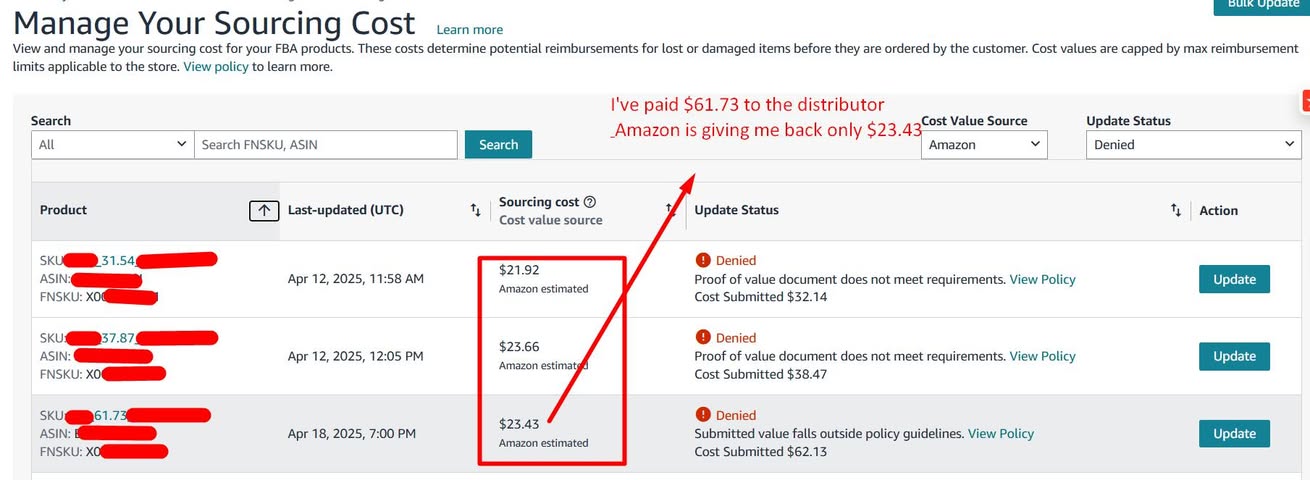Click the Last-updated column sort arrows
The width and height of the screenshot is (1310, 480).
click(476, 210)
